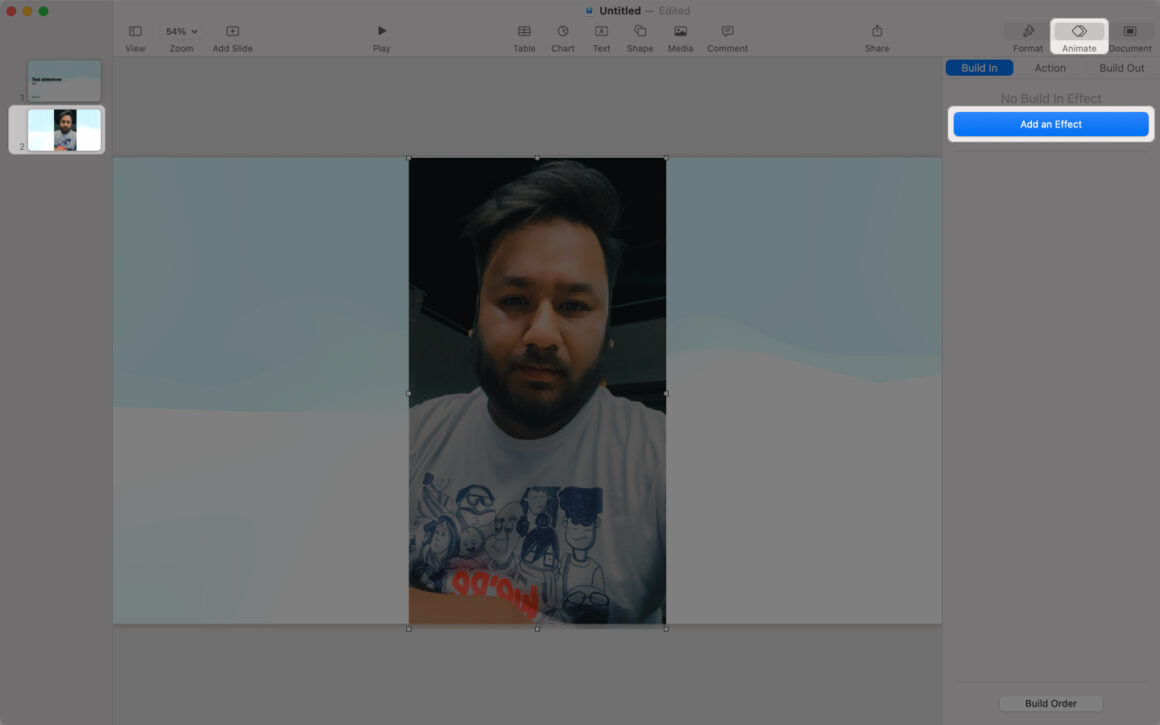Screen dimensions: 1160x725
Task: Add a Shape to the slide
Action: click(x=639, y=38)
